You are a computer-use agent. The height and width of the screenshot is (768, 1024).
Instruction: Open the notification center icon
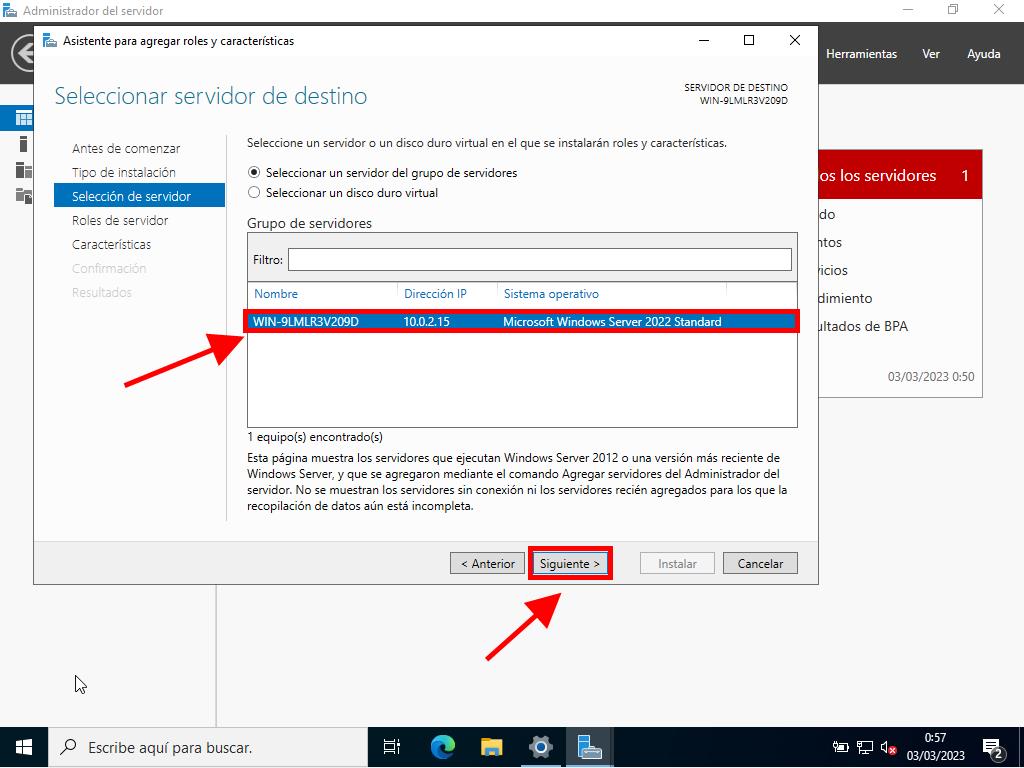(x=994, y=747)
